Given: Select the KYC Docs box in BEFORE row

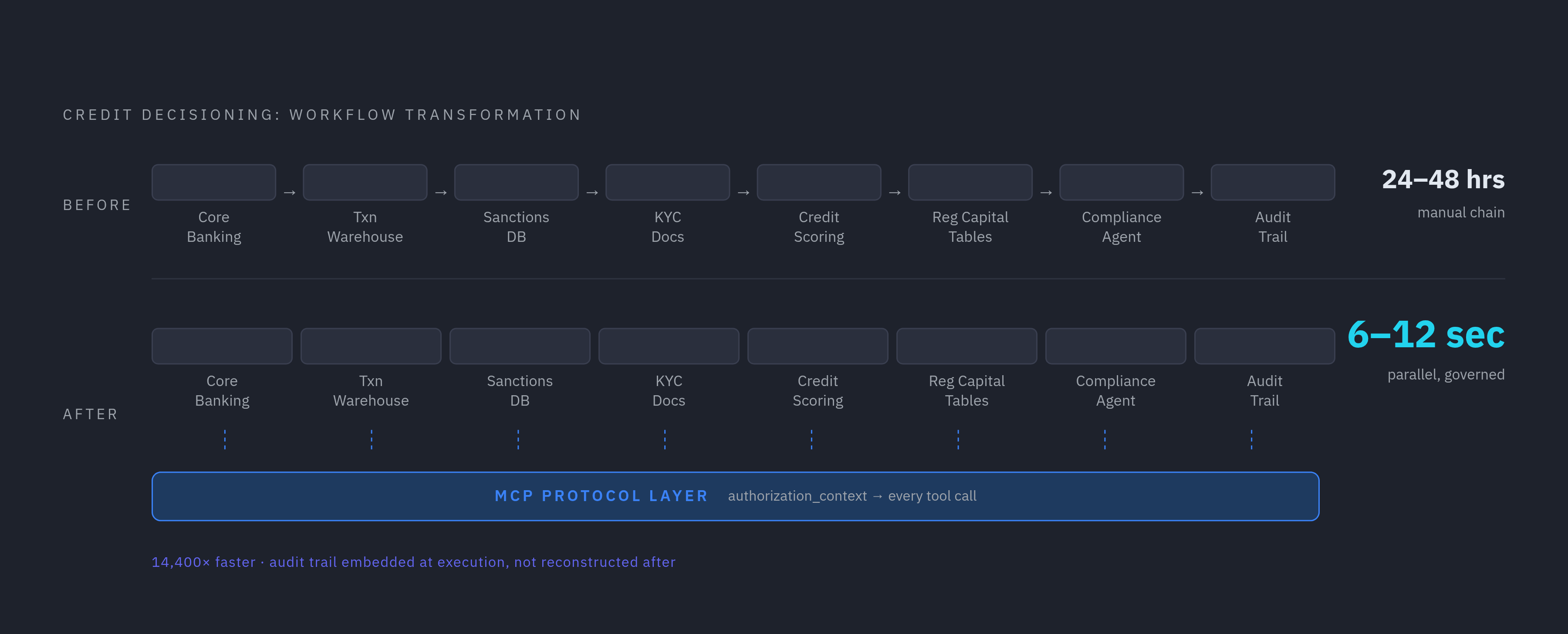Looking at the screenshot, I should pos(668,182).
